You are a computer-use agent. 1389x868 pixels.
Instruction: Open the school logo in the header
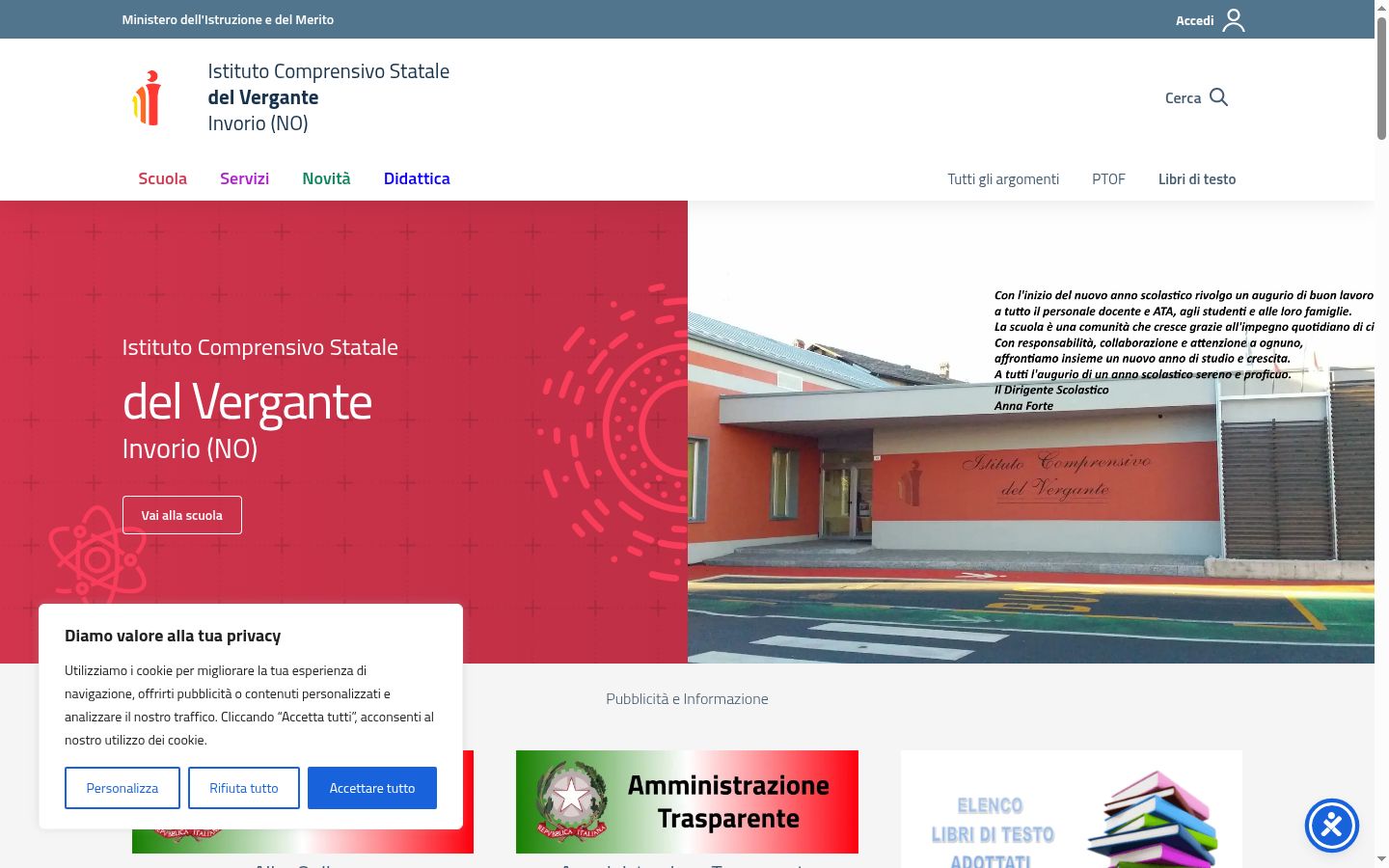point(148,97)
